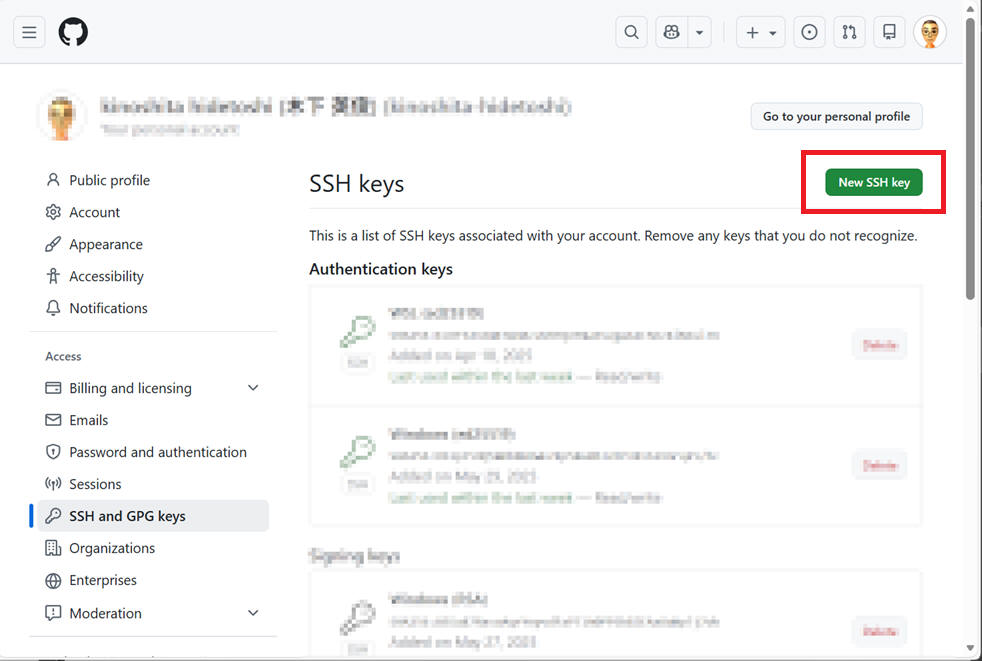Open the Emails settings page
This screenshot has width=982, height=661.
(88, 420)
